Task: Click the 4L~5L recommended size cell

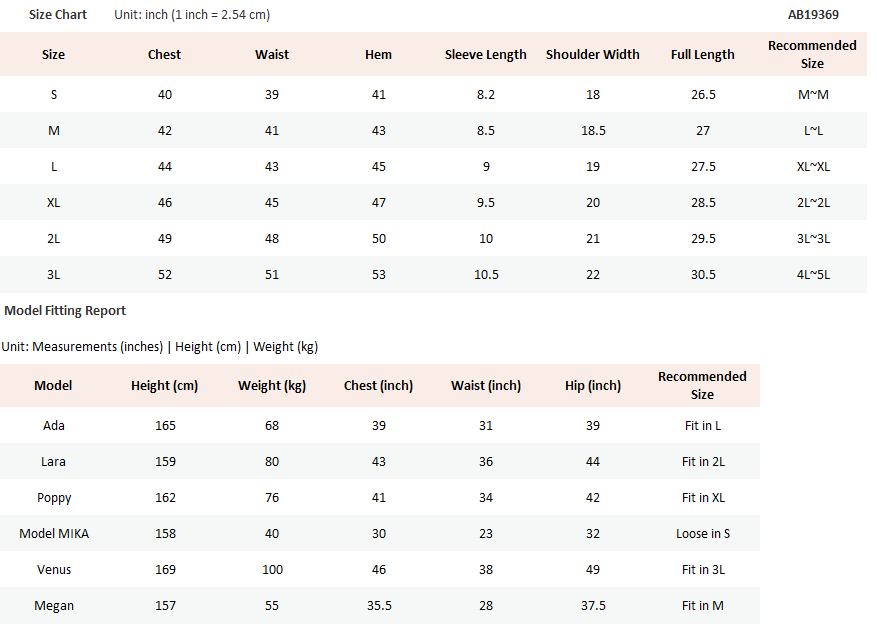Action: (x=813, y=275)
